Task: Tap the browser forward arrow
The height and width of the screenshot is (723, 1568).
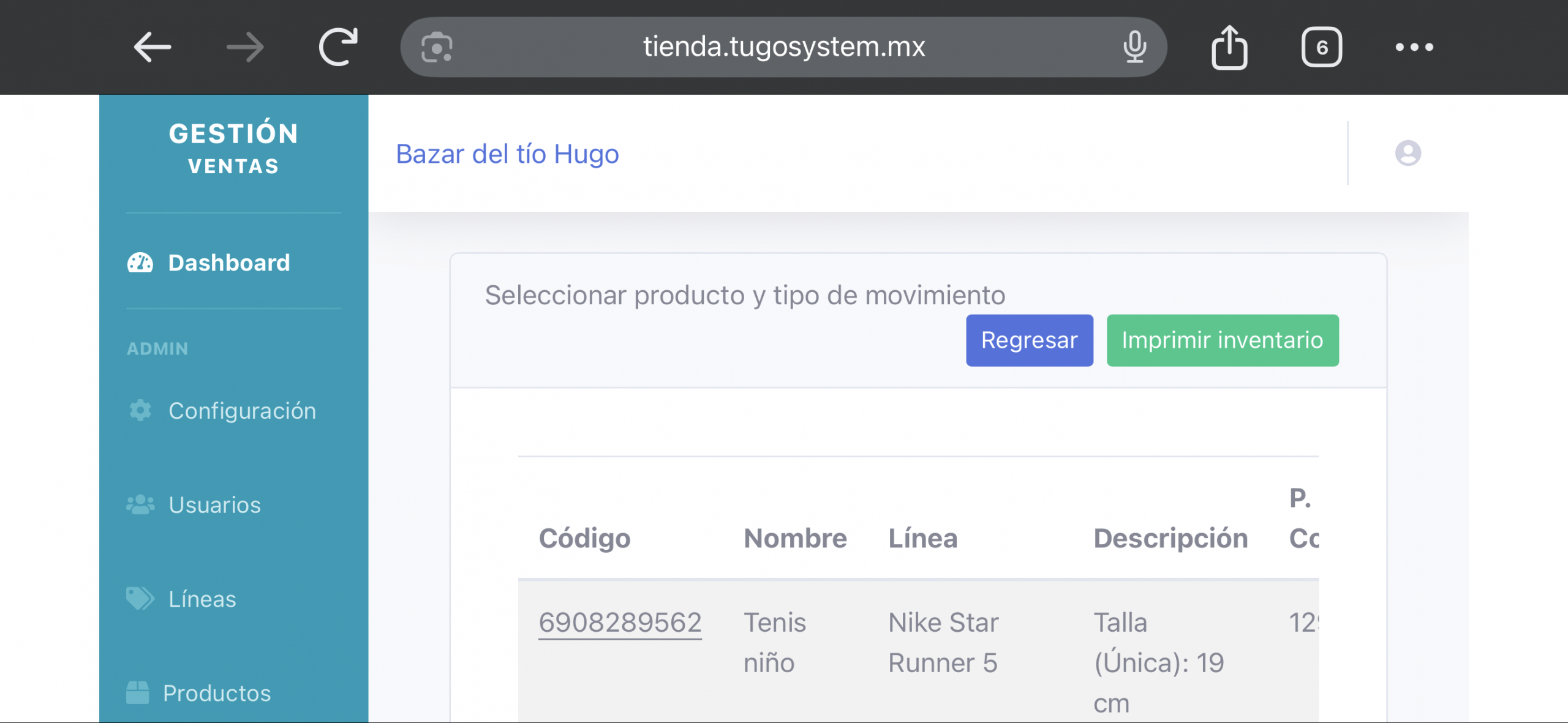Action: [245, 47]
